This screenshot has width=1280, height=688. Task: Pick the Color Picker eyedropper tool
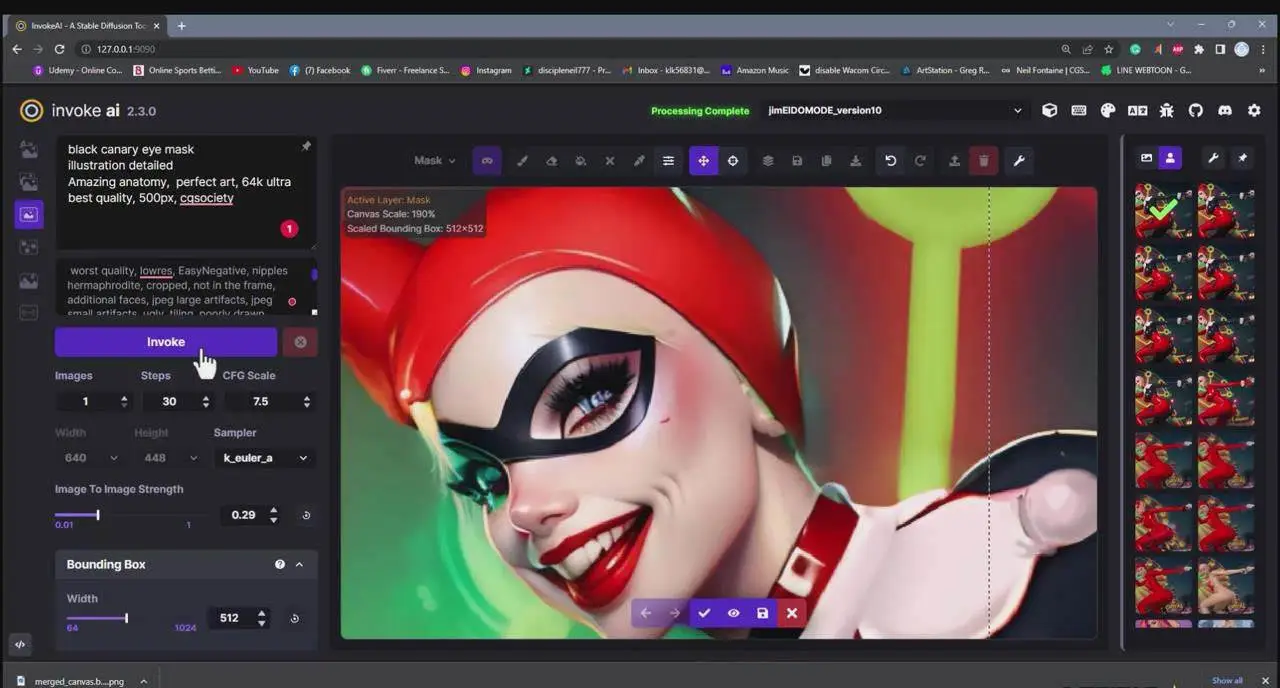[639, 161]
